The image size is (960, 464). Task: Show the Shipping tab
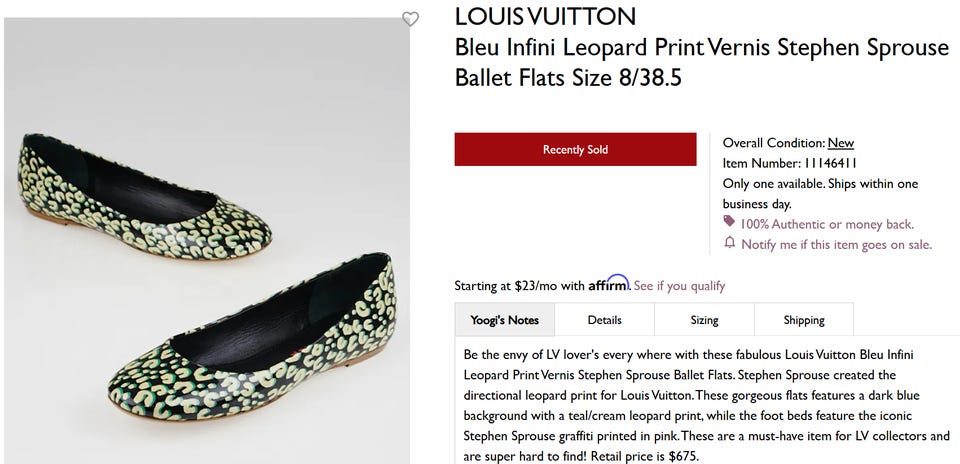(804, 320)
